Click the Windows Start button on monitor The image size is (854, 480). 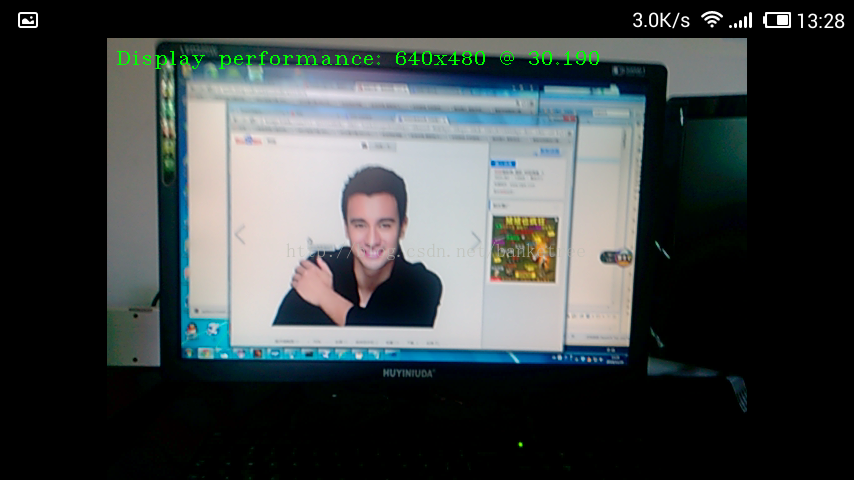click(x=188, y=353)
